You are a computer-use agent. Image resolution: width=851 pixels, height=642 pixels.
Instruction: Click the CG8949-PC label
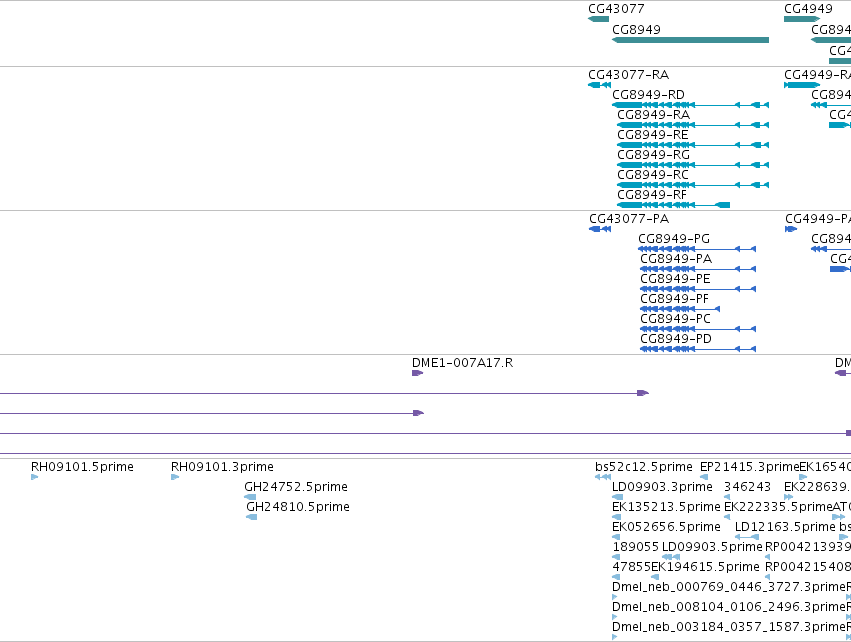point(675,319)
